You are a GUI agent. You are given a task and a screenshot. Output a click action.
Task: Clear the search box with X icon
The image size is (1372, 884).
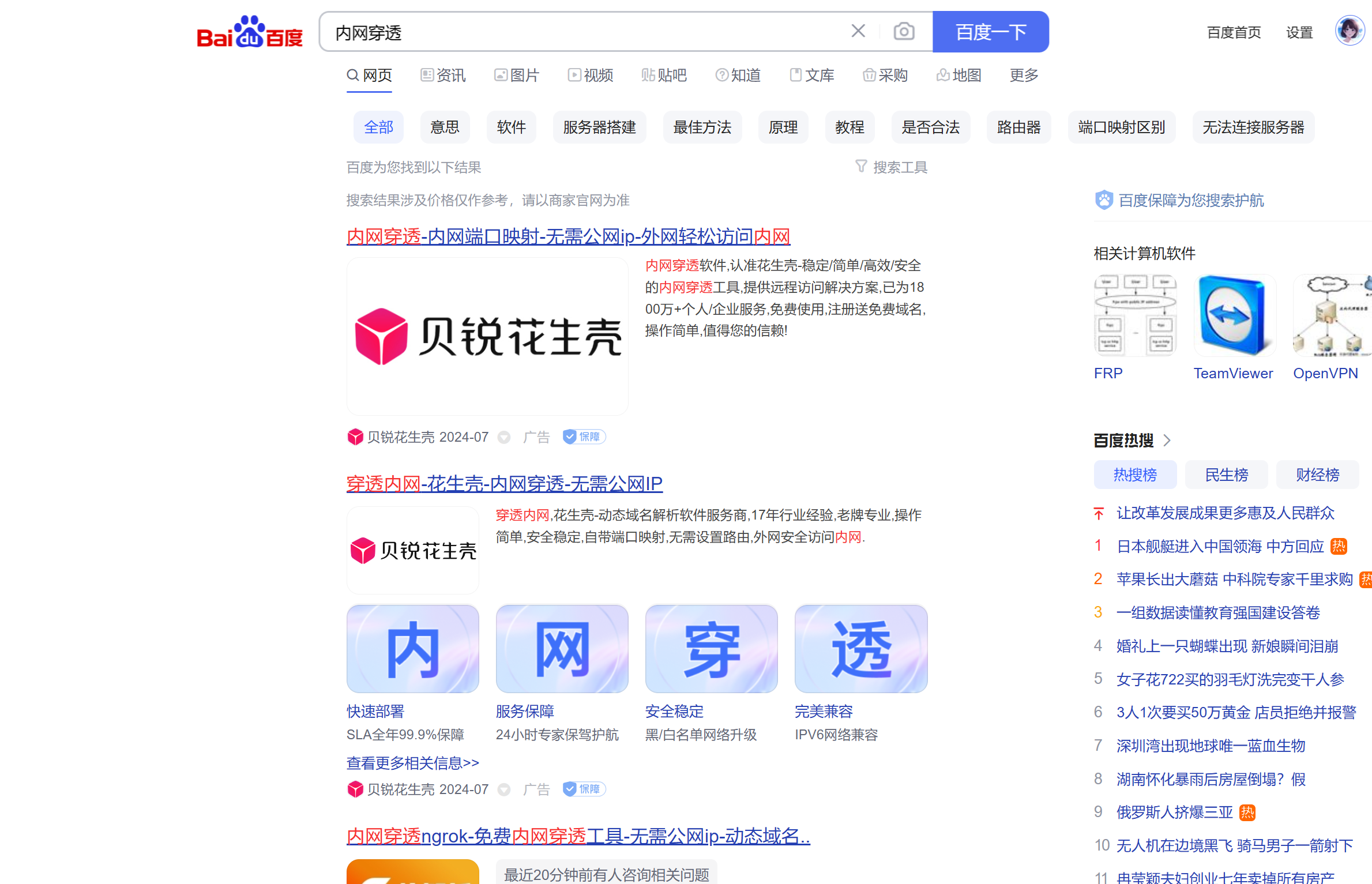point(858,31)
